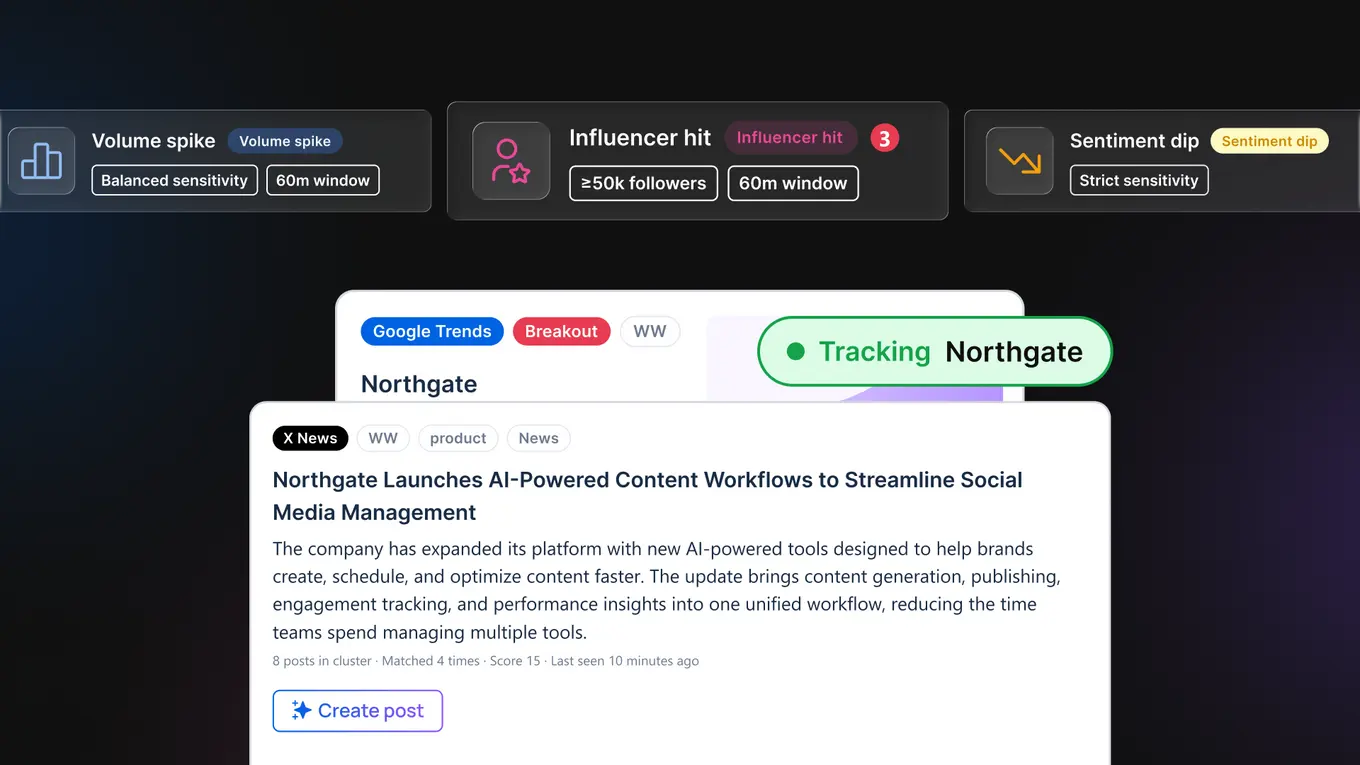The image size is (1360, 765).
Task: Click the article summary paragraph
Action: 667,590
